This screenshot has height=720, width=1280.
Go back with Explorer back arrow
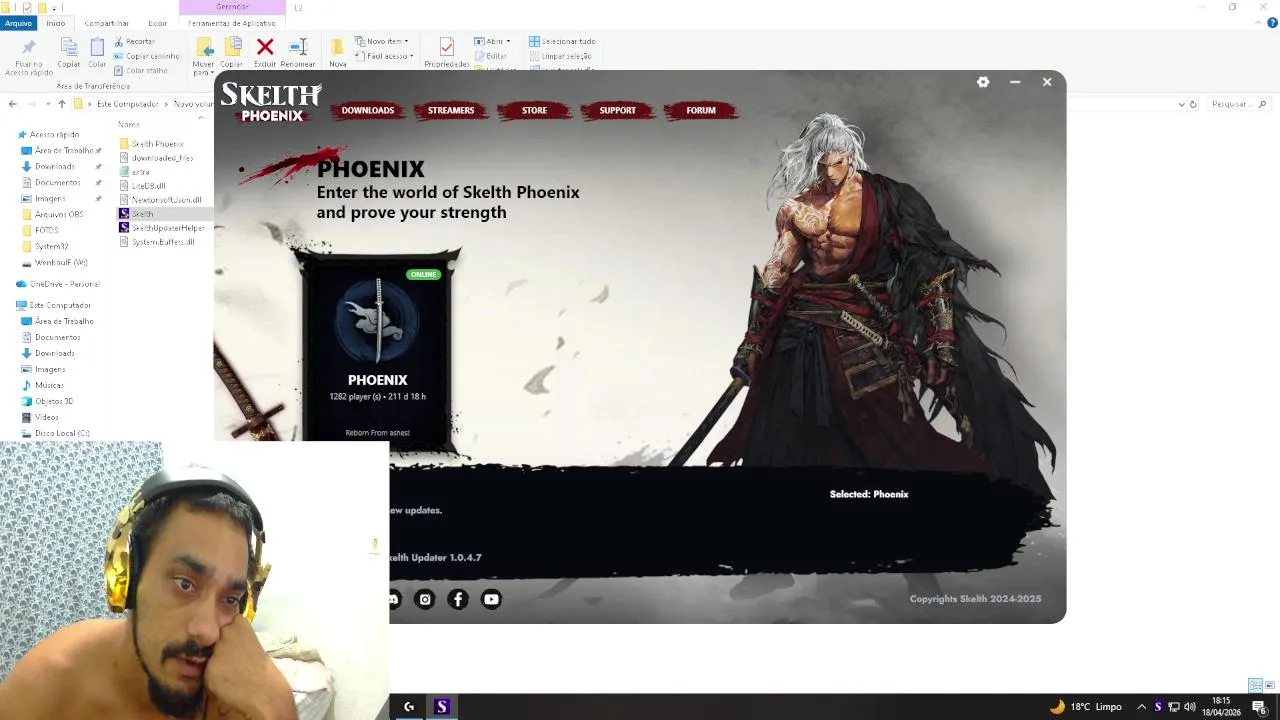pyautogui.click(x=12, y=104)
